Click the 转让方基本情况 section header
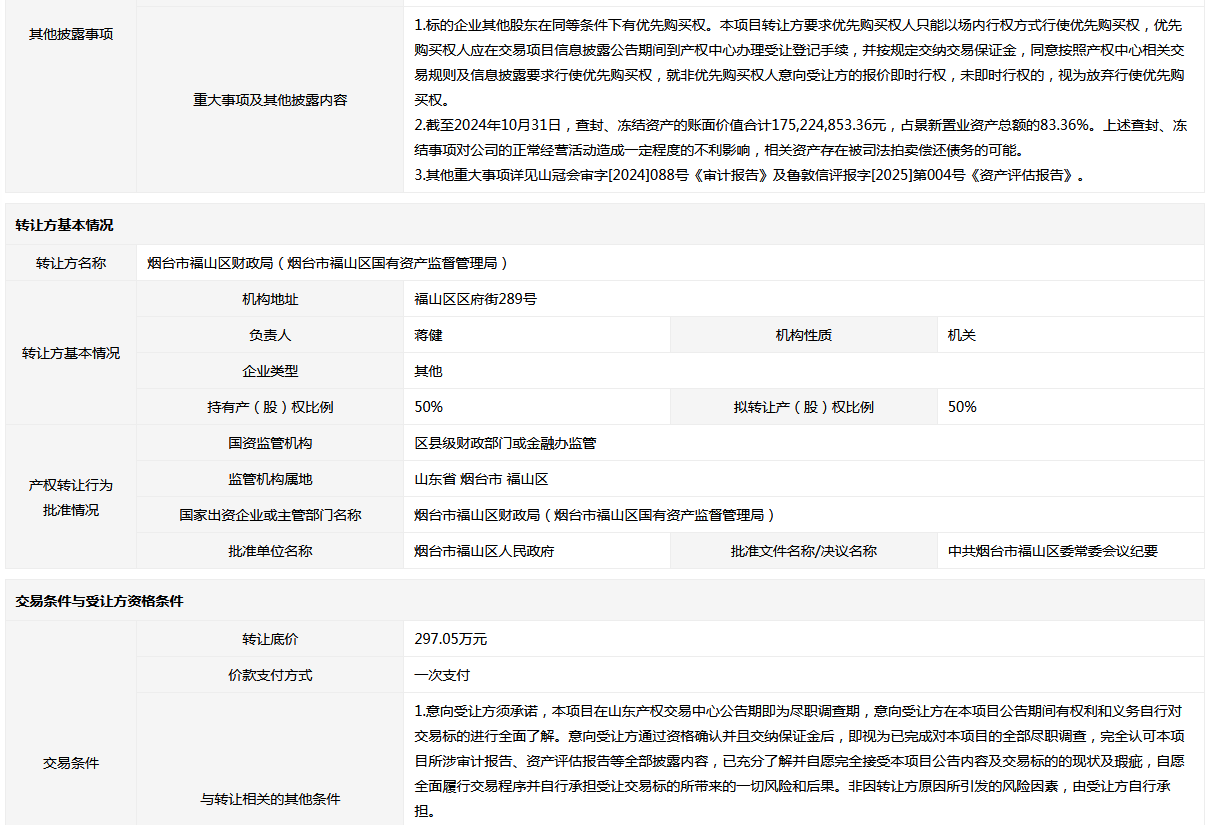This screenshot has height=825, width=1210. click(x=64, y=225)
